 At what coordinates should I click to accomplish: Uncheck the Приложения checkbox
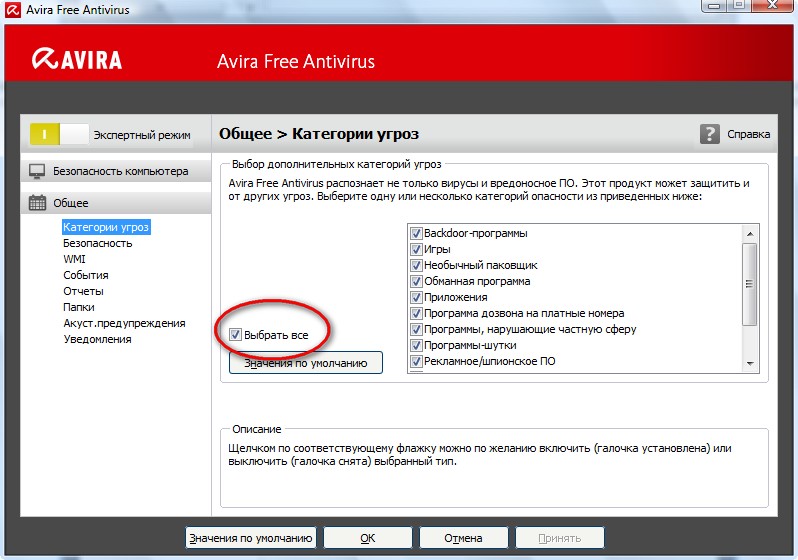(416, 297)
